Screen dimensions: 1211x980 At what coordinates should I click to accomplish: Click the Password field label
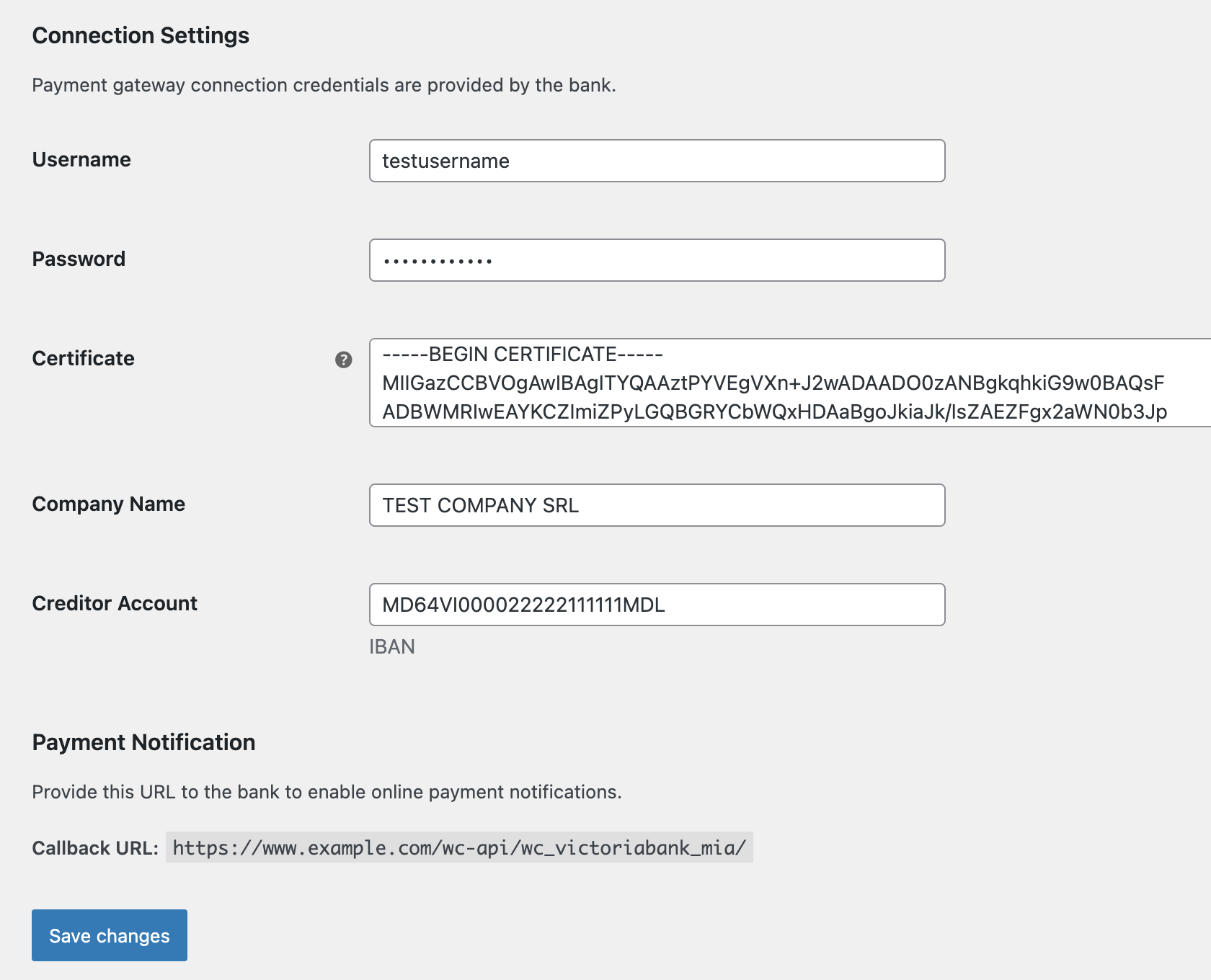79,259
